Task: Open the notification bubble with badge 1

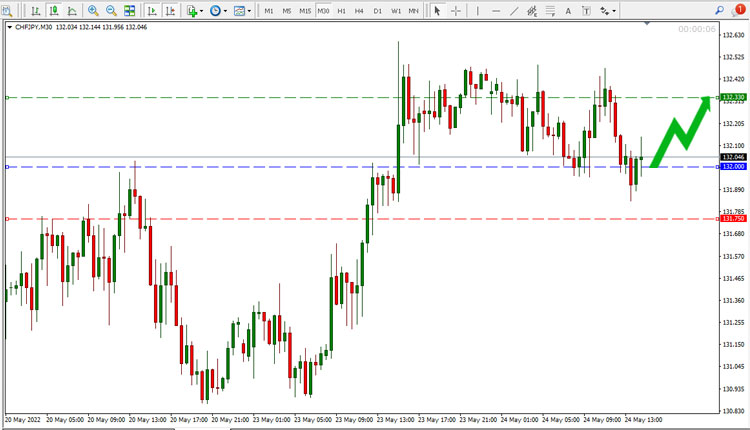Action: (x=739, y=10)
